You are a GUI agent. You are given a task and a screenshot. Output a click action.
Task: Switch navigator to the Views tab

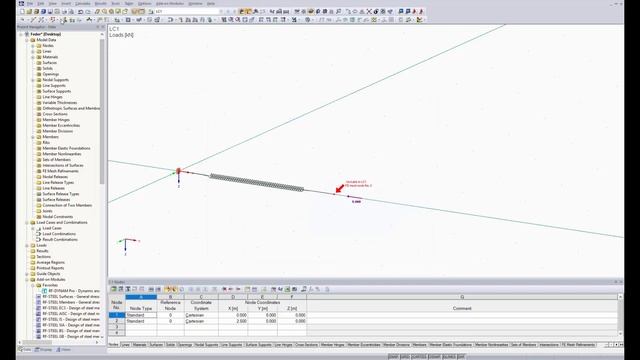coord(64,350)
